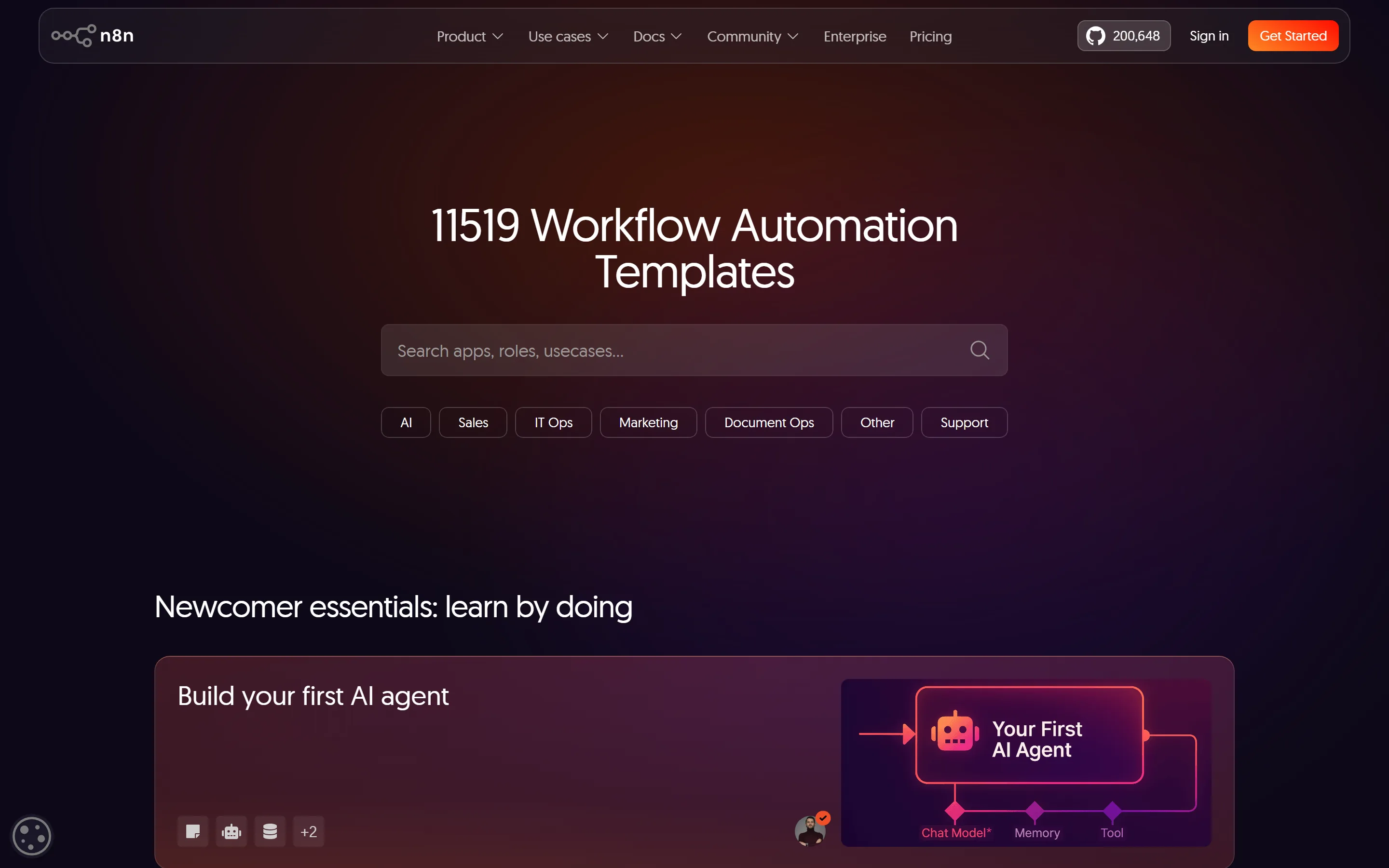Click the magnifier icon in the search field
1389x868 pixels.
[x=979, y=350]
